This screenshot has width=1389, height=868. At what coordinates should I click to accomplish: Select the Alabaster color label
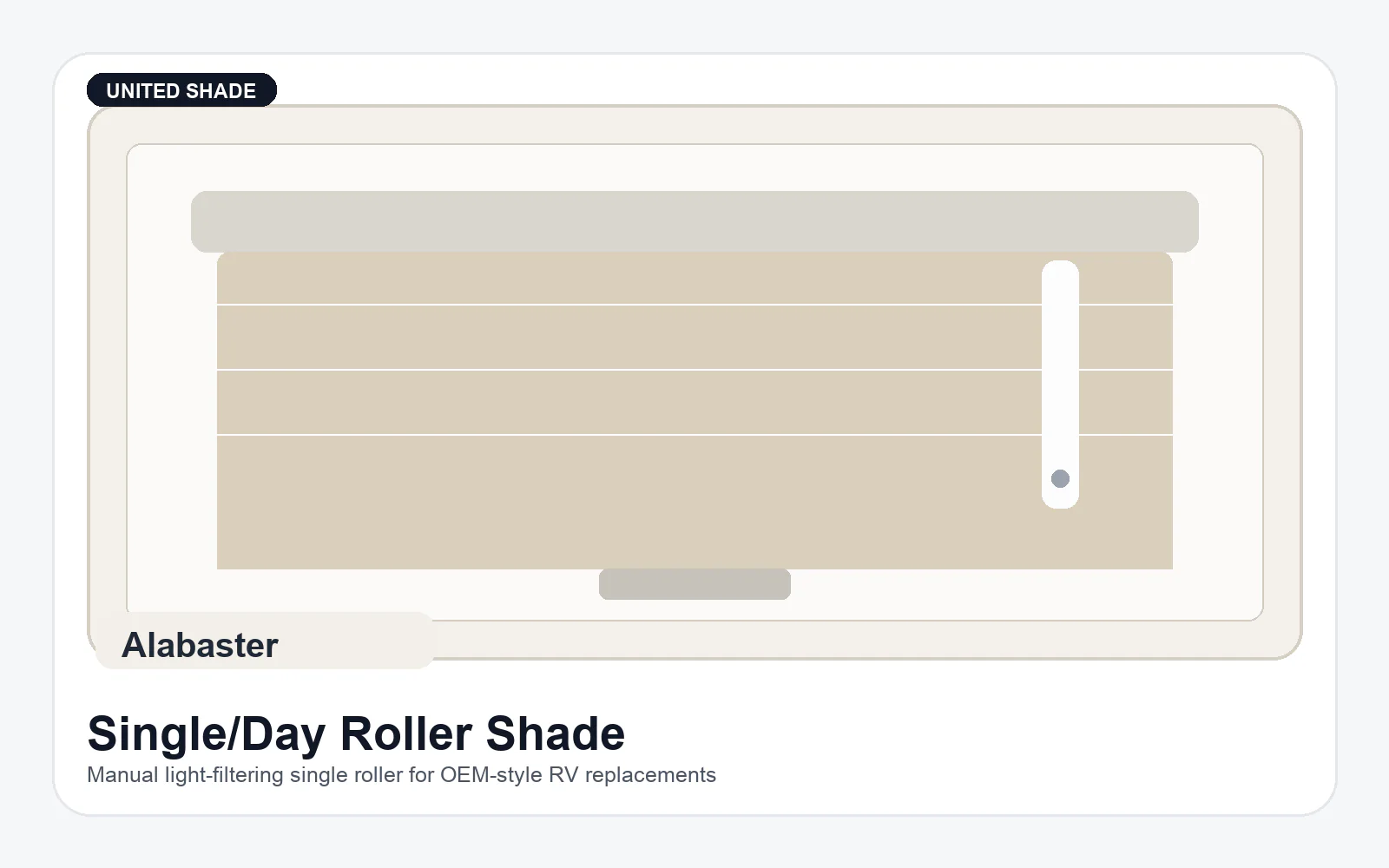pyautogui.click(x=200, y=645)
